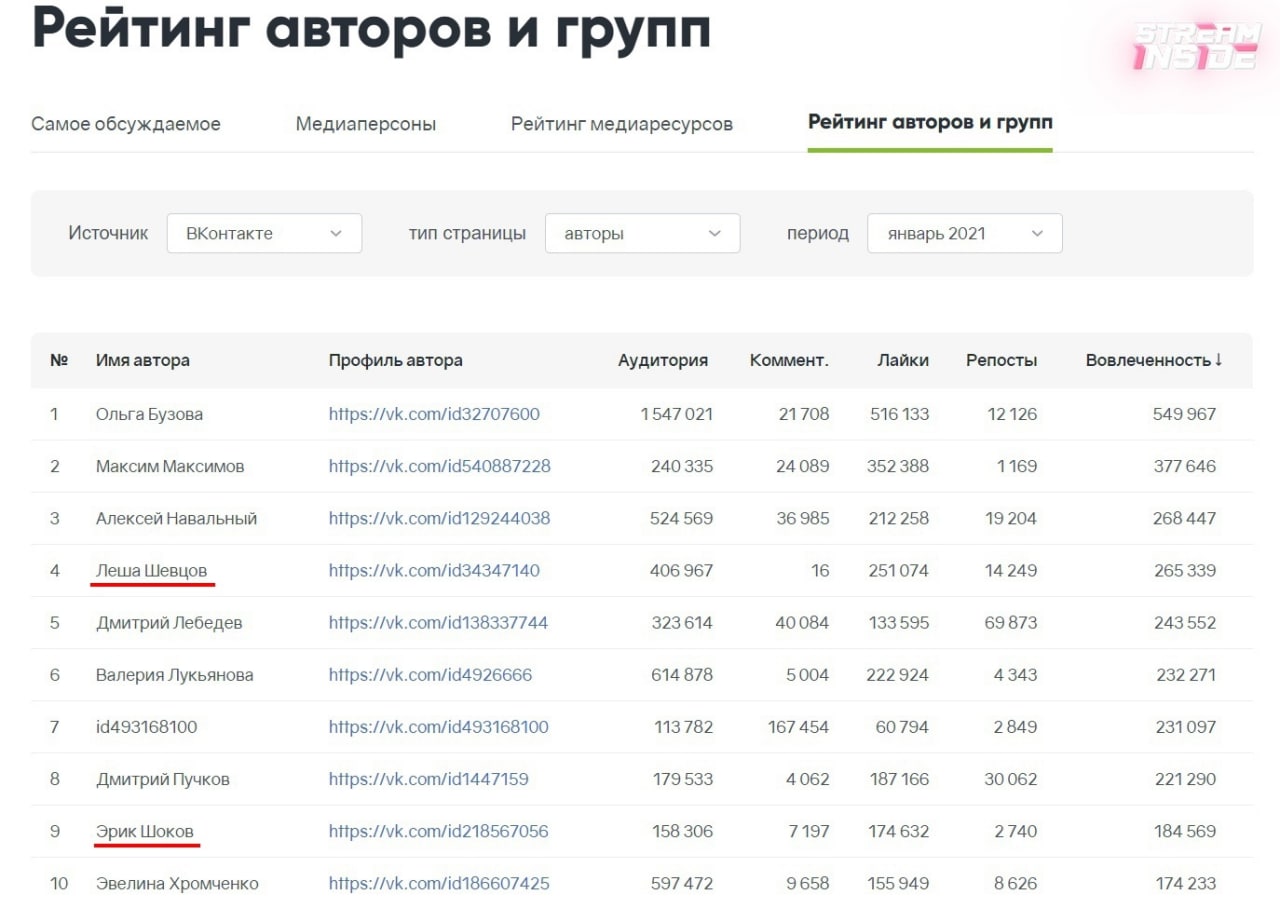Image resolution: width=1280 pixels, height=908 pixels.
Task: Switch to the Самое обсуждаемое tab
Action: (126, 124)
